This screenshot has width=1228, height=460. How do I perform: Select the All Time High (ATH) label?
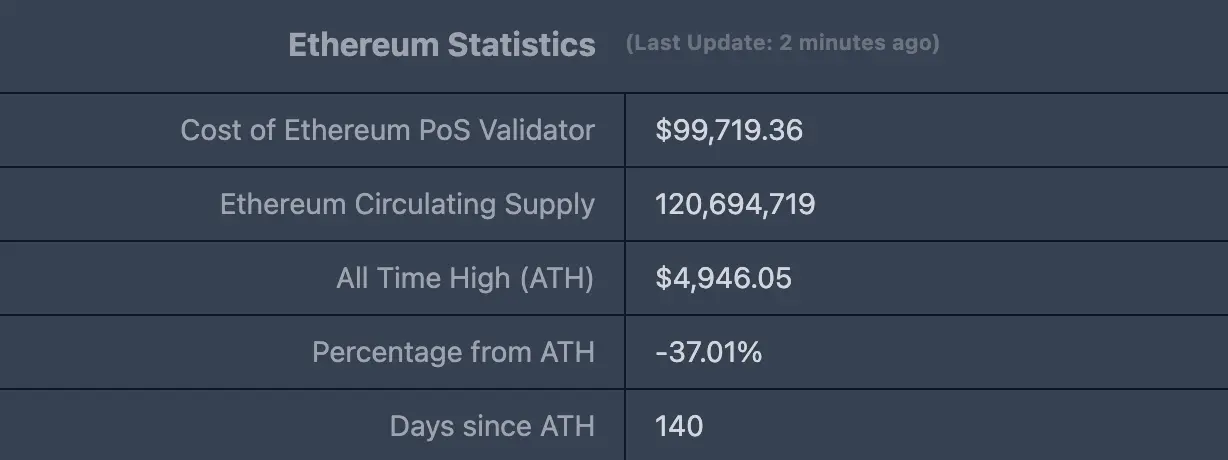coord(465,278)
